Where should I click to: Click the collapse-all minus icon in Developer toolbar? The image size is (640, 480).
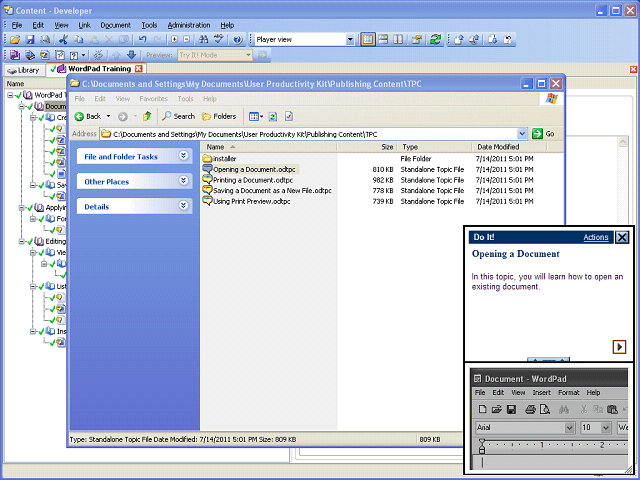coord(187,40)
